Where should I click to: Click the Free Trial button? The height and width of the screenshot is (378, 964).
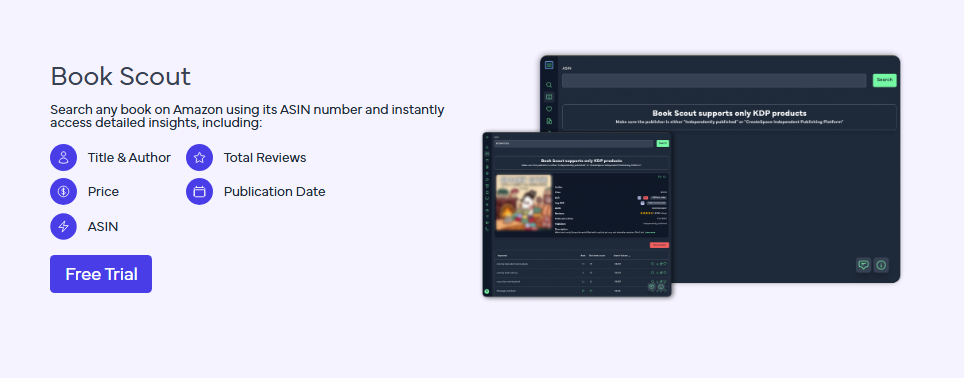pyautogui.click(x=101, y=274)
